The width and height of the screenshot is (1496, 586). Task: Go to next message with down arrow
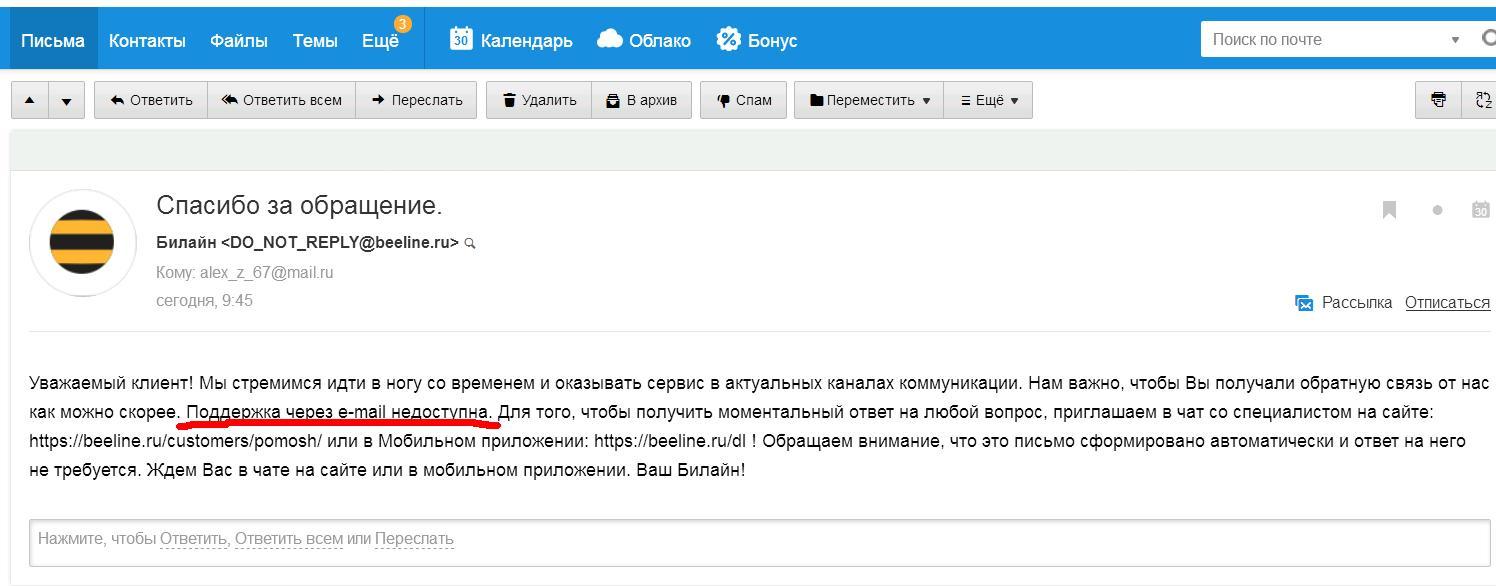[66, 100]
